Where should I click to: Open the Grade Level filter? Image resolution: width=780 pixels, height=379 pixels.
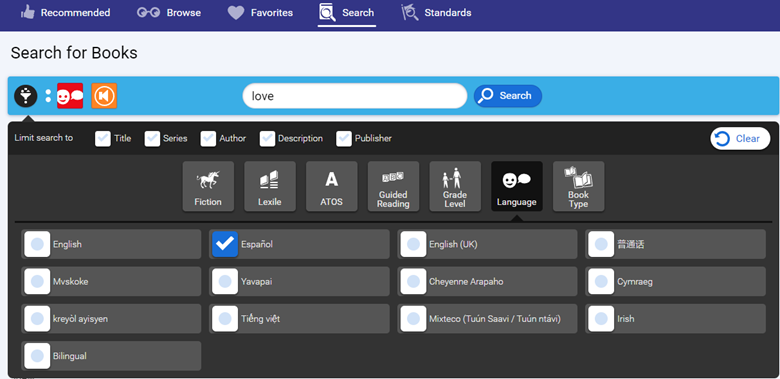(x=455, y=187)
